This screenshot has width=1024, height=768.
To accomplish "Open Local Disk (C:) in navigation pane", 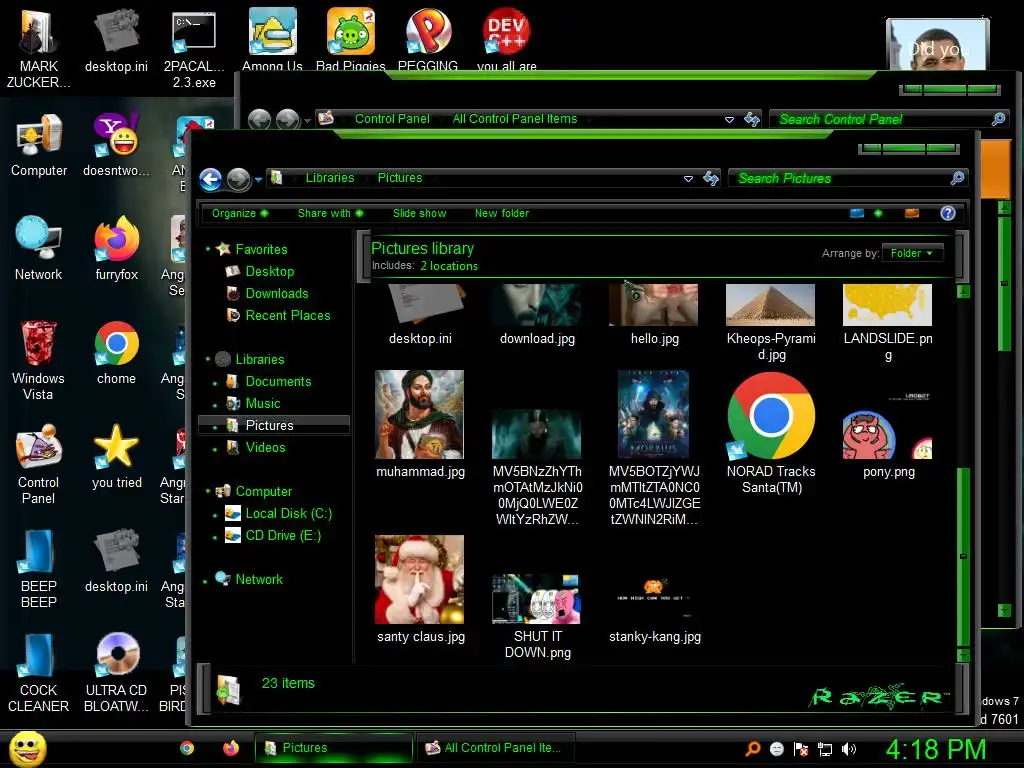I will pos(288,513).
